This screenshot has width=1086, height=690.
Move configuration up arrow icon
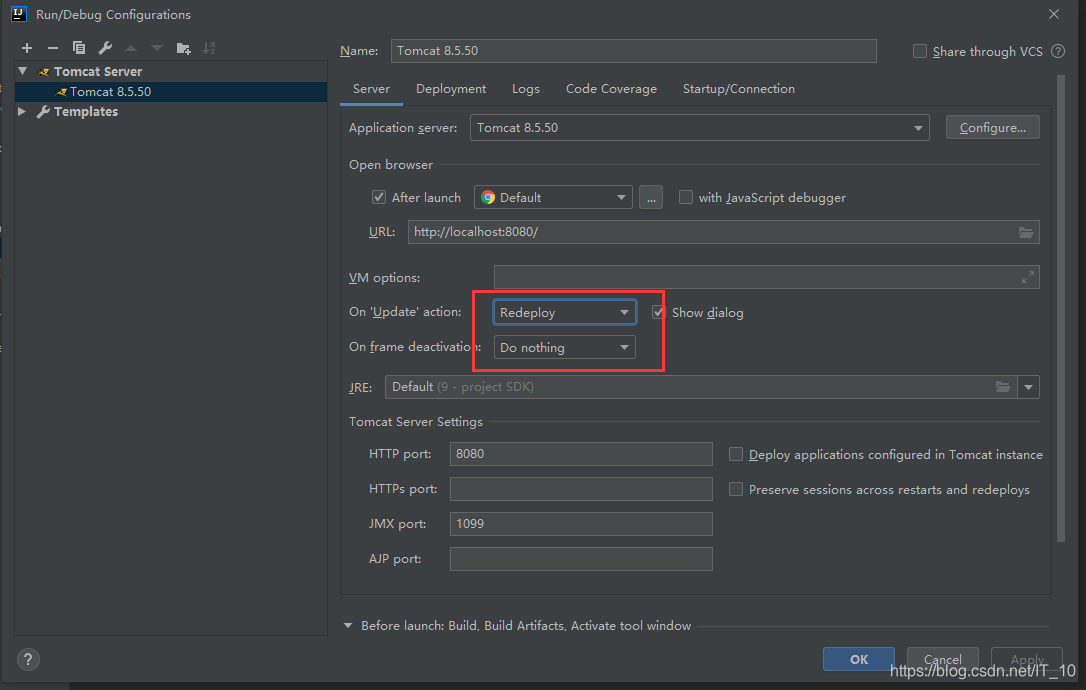pos(131,48)
